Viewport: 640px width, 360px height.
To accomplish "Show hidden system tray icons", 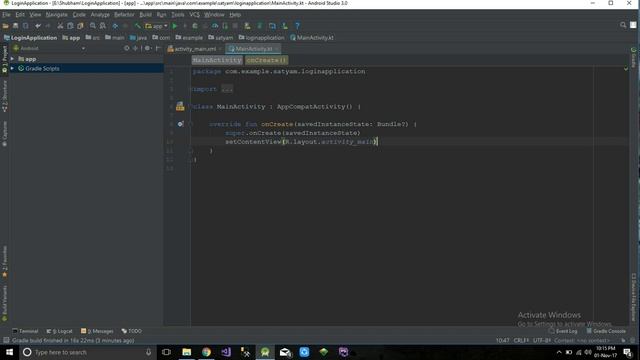I will 559,352.
